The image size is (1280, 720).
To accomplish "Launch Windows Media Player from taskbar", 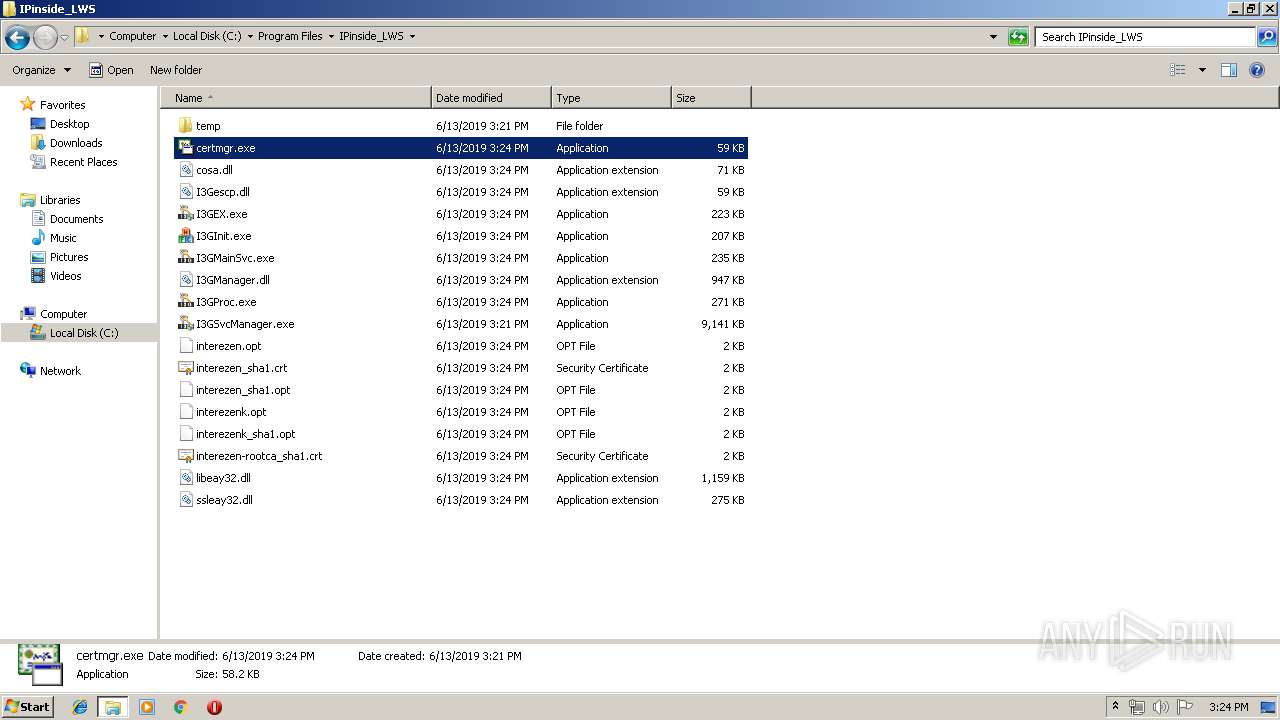I will (147, 707).
